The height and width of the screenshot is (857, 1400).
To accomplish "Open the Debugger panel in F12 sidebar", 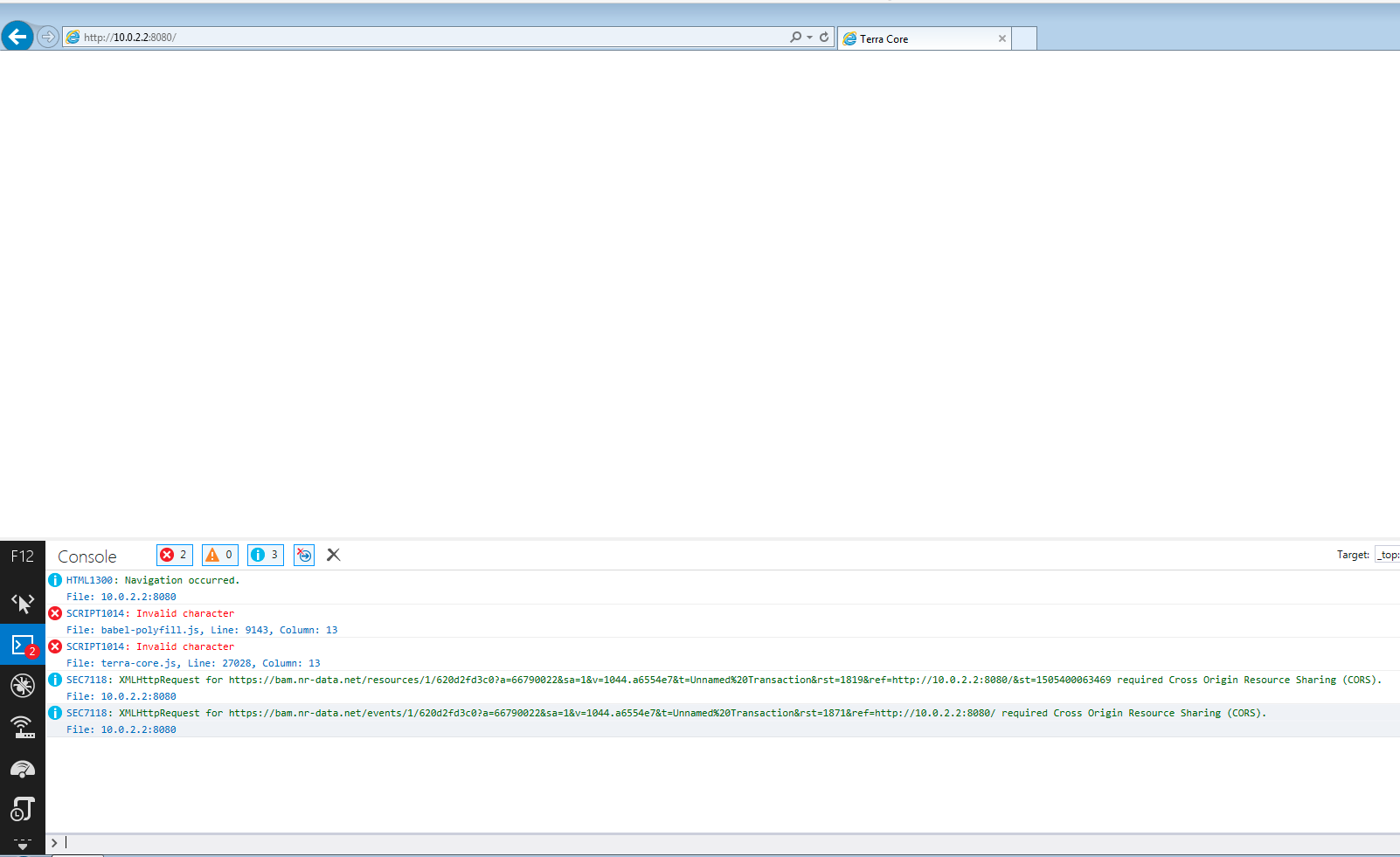I will 23,686.
